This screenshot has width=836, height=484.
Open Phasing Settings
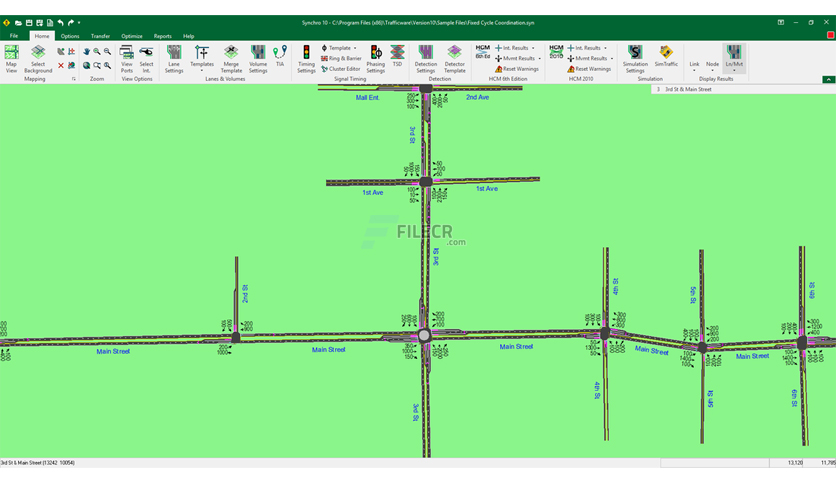[x=375, y=59]
